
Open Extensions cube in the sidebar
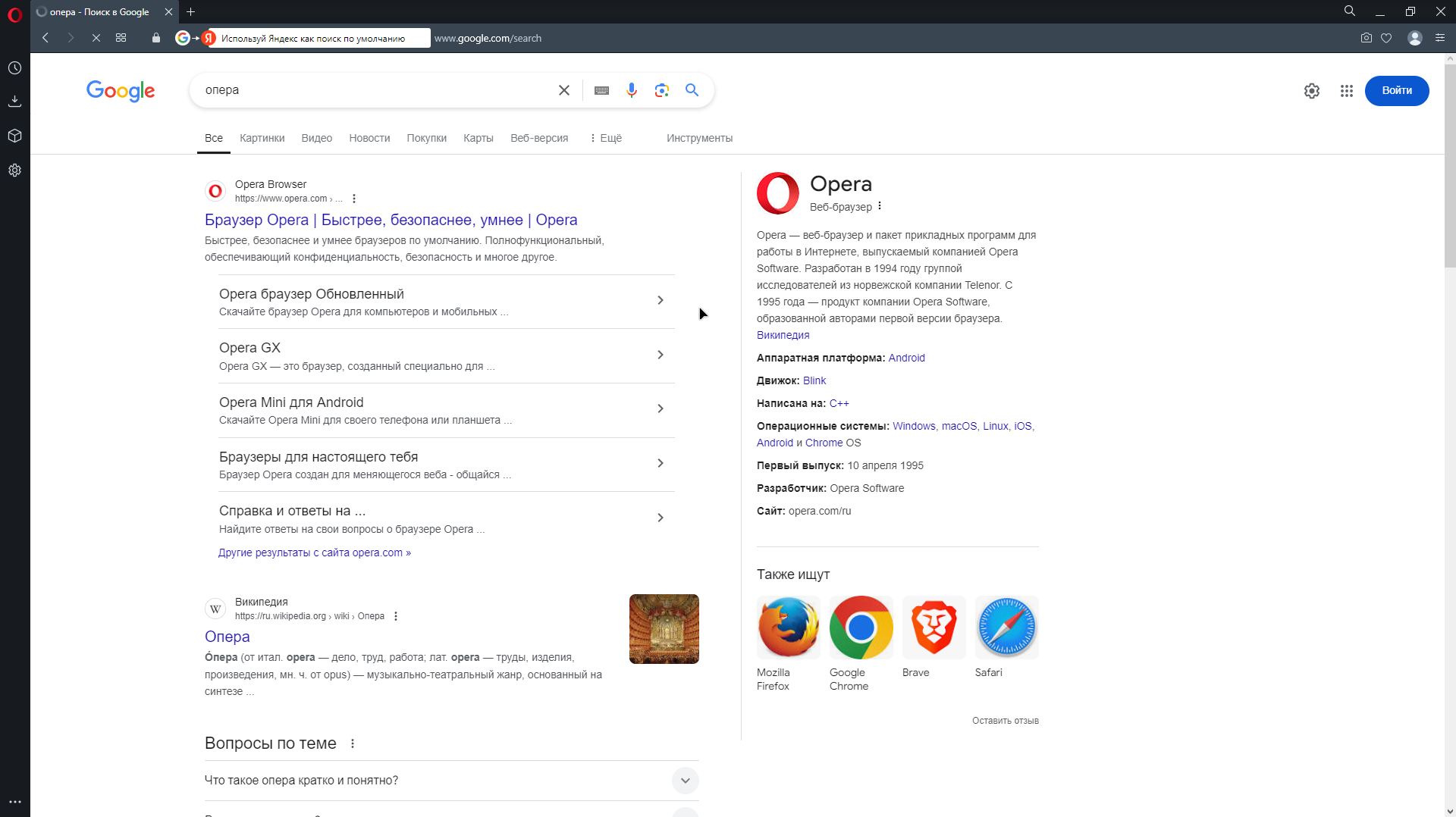14,136
